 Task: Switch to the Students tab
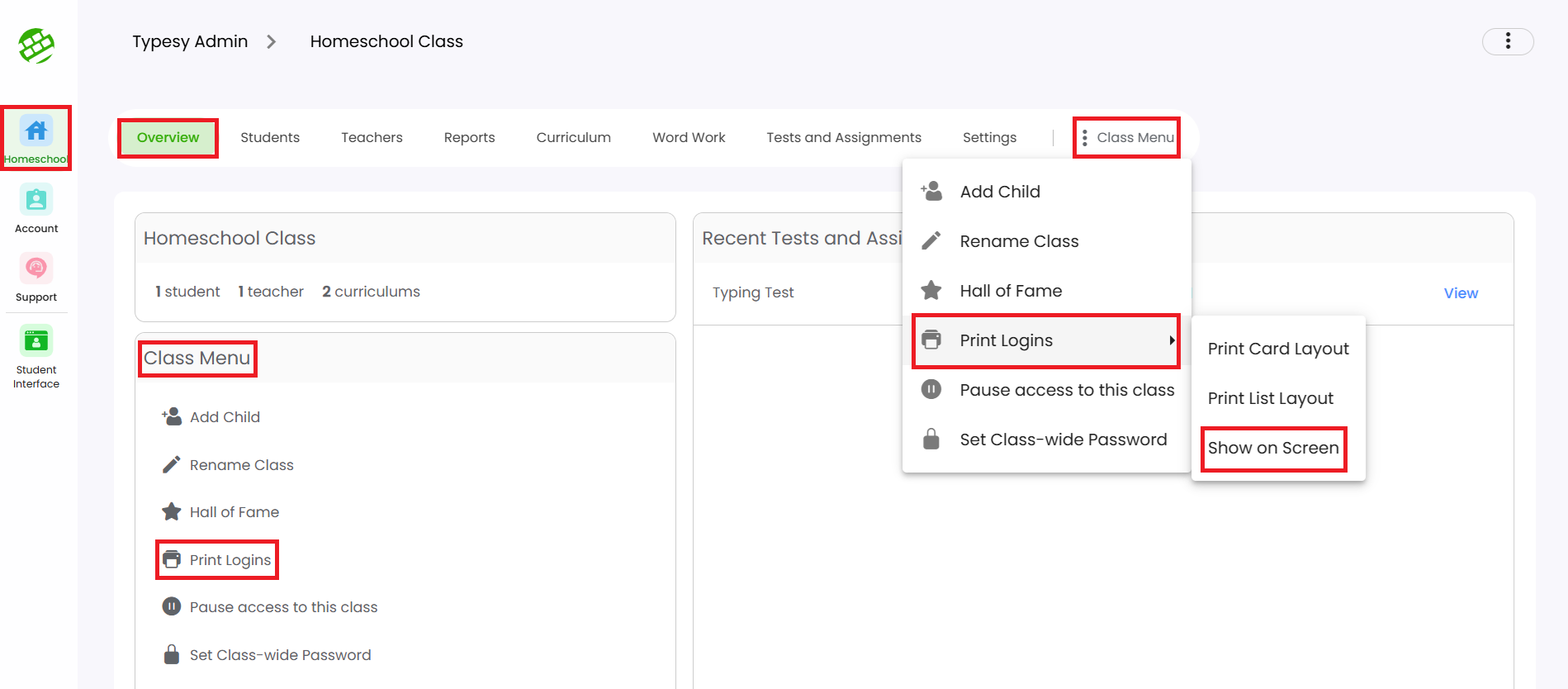pos(270,138)
